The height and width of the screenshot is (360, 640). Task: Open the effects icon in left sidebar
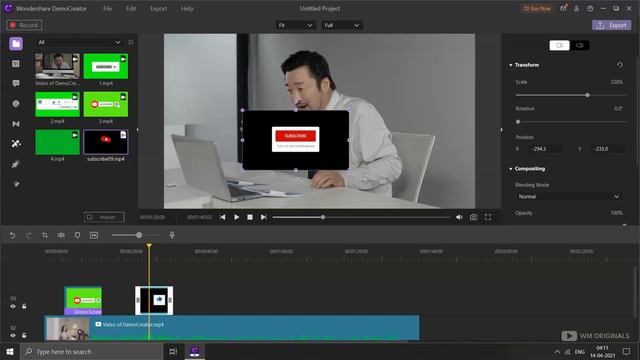tap(16, 144)
